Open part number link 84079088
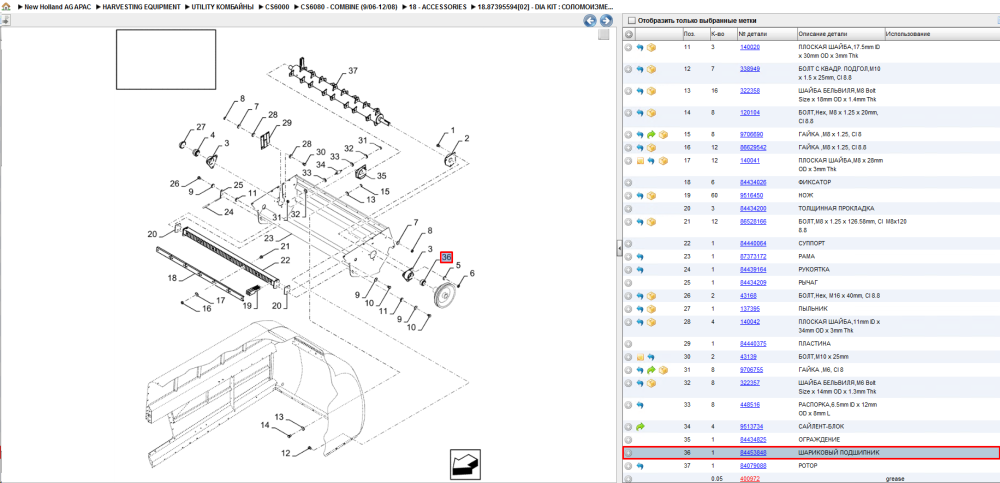1000x483 pixels. [x=753, y=466]
